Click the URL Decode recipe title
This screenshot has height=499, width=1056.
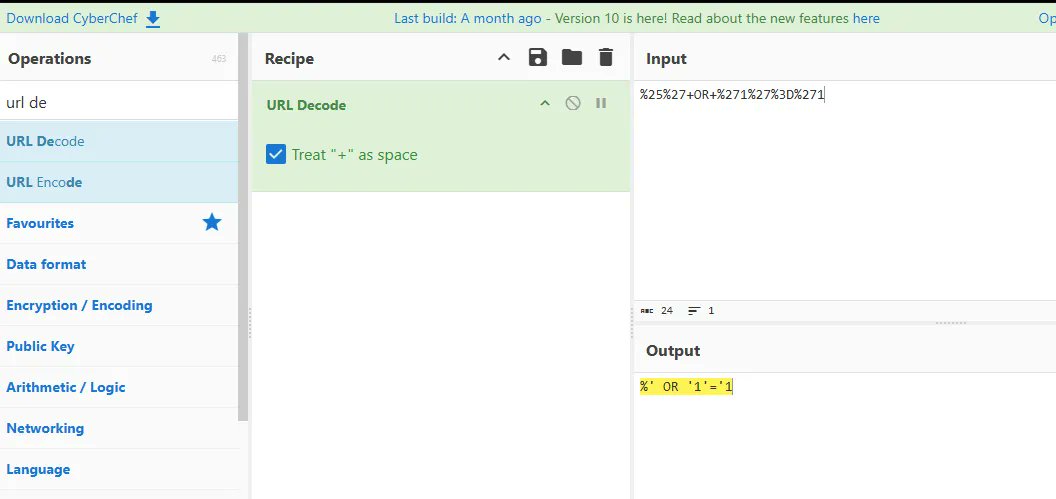click(306, 105)
